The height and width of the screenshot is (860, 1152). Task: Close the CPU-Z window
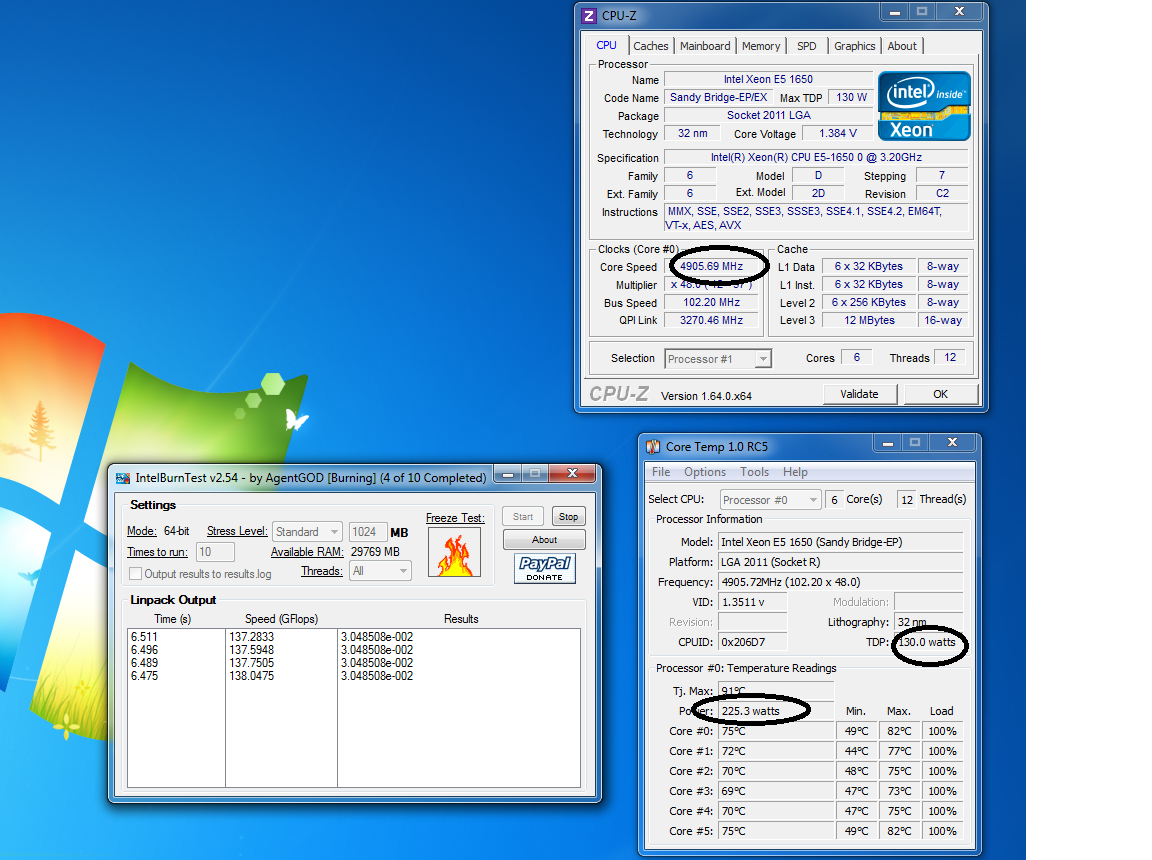click(x=959, y=12)
